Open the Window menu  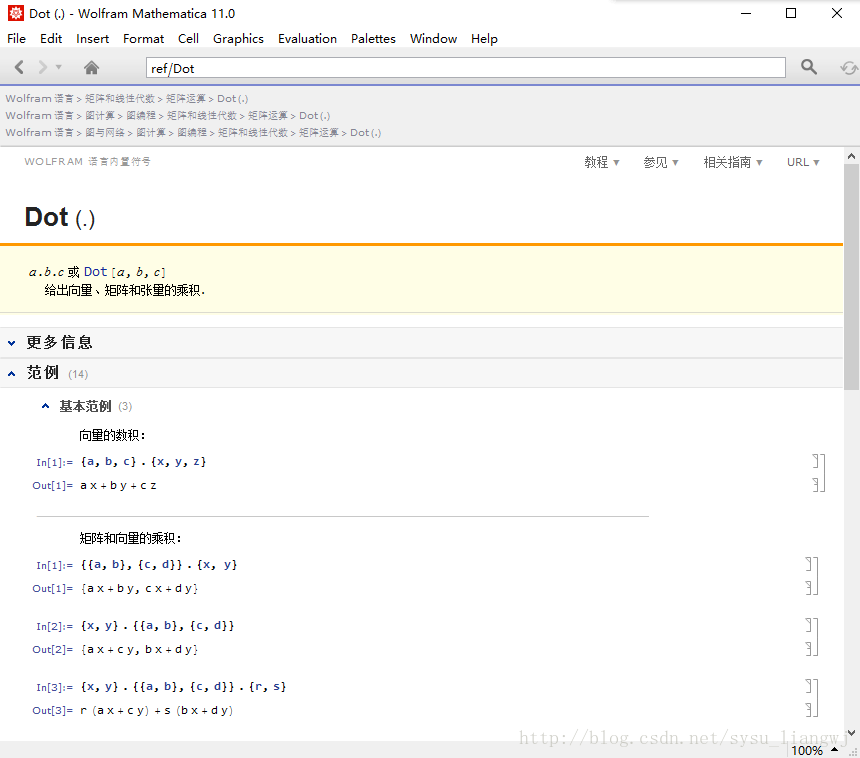[433, 38]
